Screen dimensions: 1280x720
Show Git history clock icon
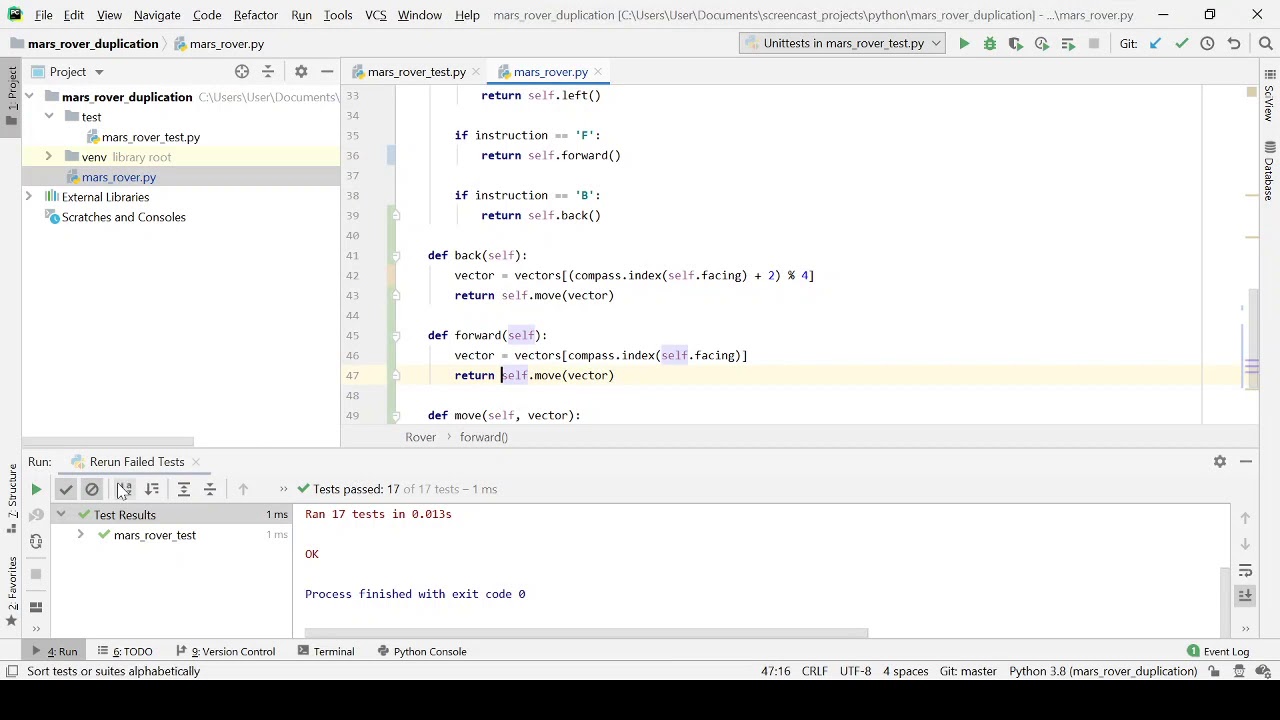click(1207, 44)
